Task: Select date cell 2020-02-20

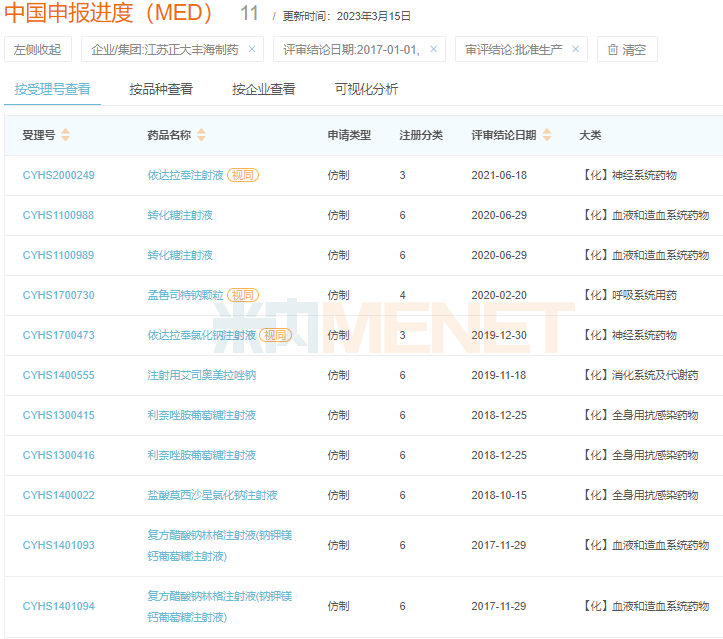Action: [499, 295]
